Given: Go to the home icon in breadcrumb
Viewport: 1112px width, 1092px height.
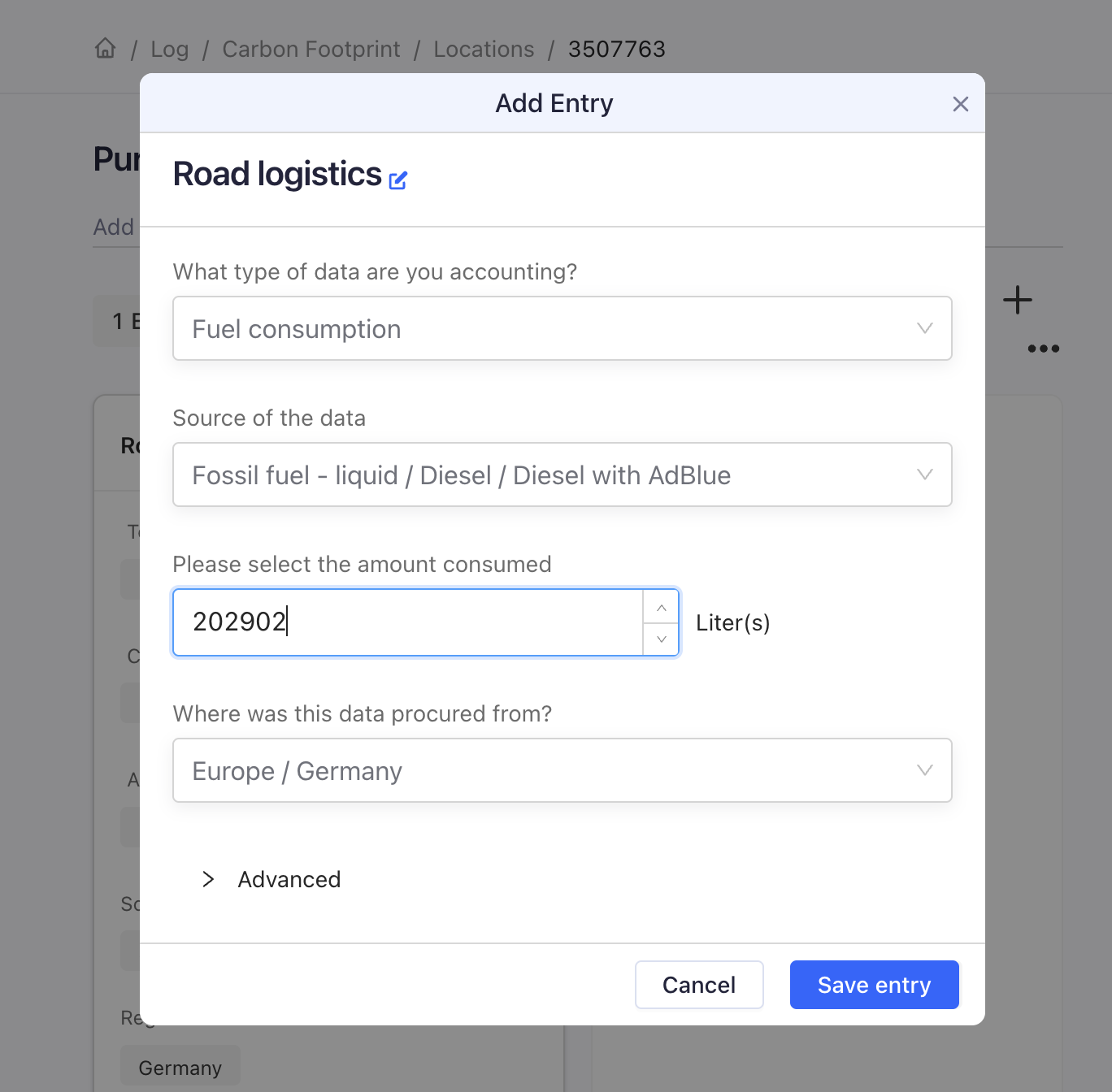Looking at the screenshot, I should point(106,49).
